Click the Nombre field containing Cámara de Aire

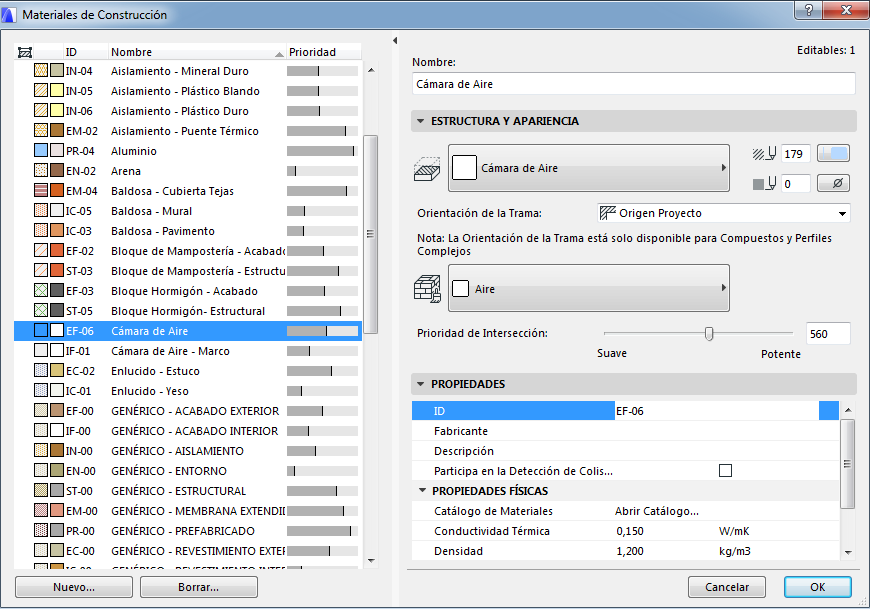click(x=634, y=84)
